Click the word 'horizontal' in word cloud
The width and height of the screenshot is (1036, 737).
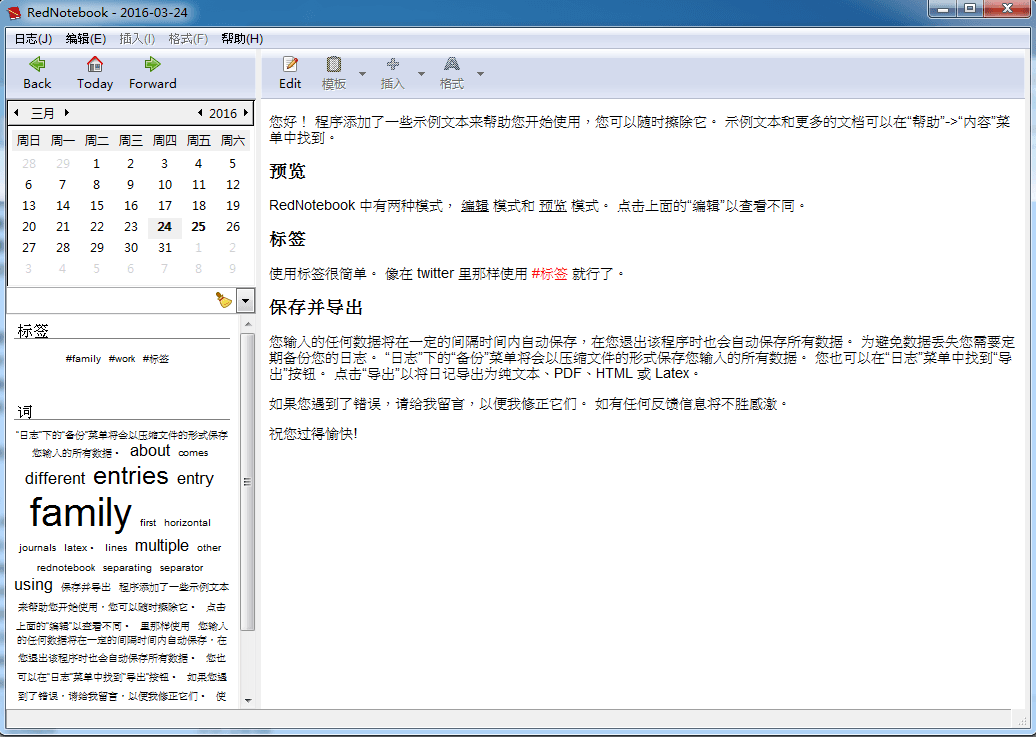tap(187, 523)
